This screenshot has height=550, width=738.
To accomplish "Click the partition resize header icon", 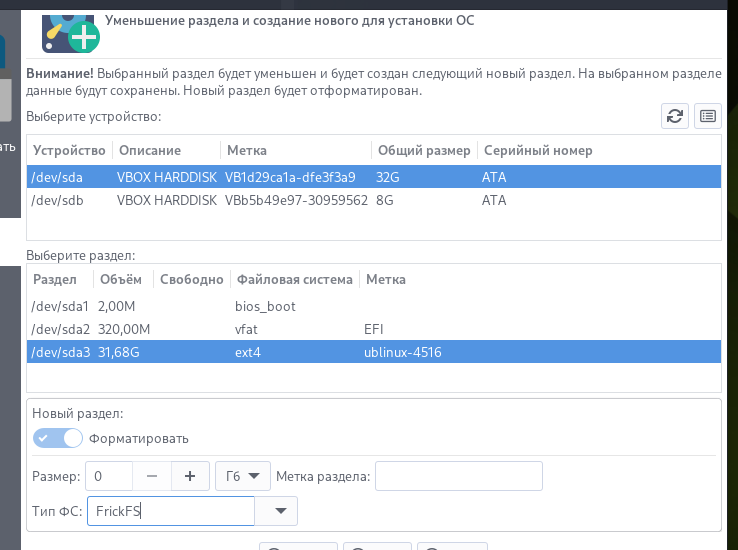I will click(x=71, y=33).
